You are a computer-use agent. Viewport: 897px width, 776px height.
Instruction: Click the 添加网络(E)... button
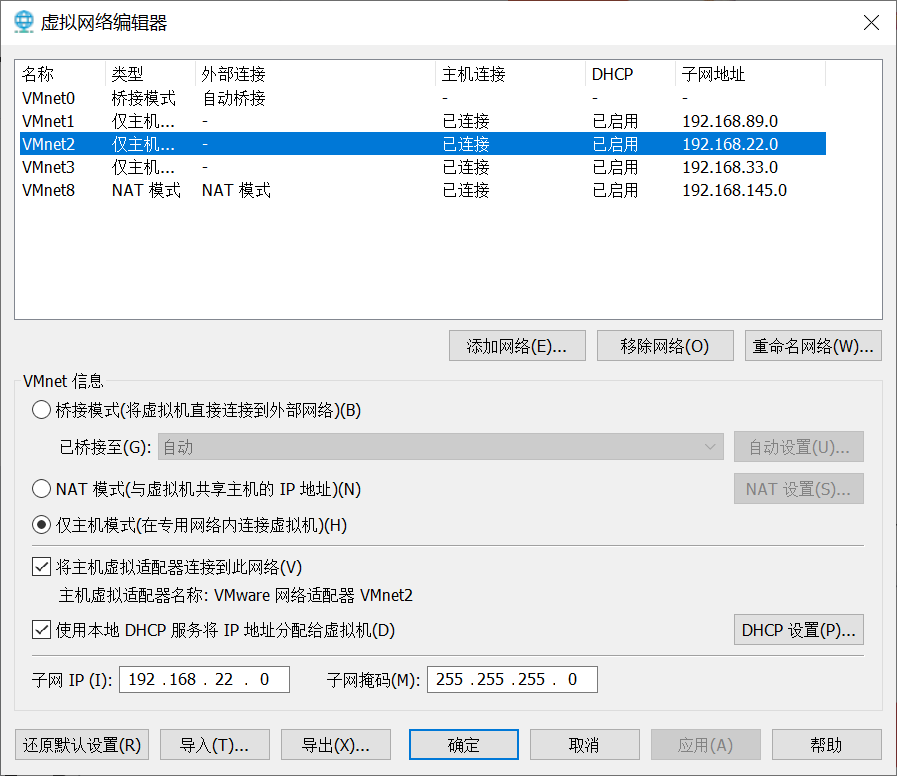click(517, 346)
